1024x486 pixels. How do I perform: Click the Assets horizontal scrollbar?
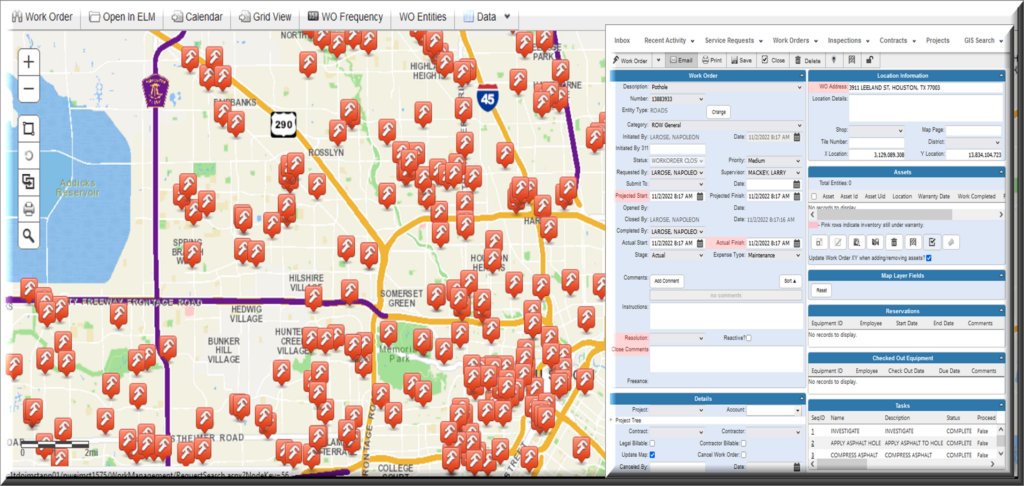pos(906,214)
